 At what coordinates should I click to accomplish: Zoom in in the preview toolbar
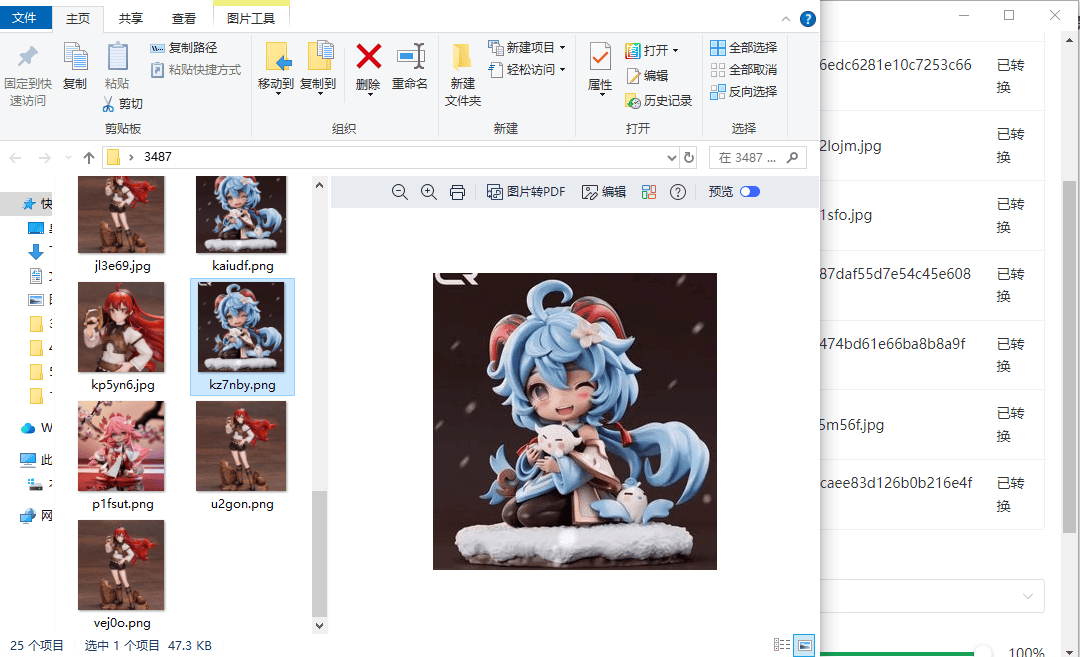click(428, 192)
